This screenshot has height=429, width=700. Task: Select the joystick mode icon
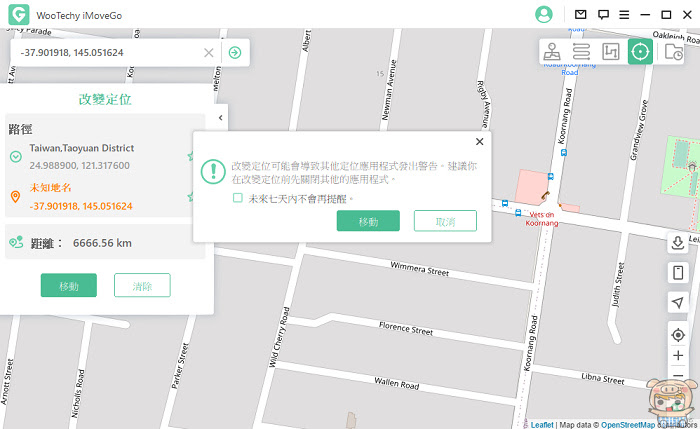[552, 52]
